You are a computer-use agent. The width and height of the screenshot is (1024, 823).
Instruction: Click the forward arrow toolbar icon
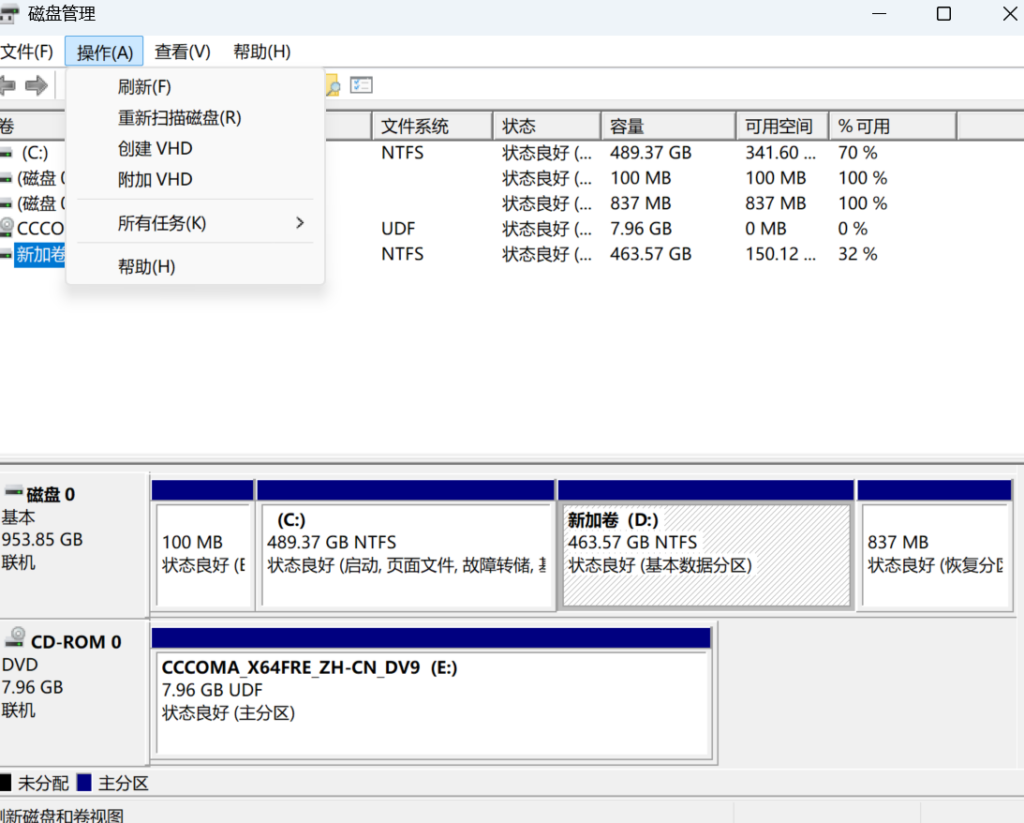point(36,86)
